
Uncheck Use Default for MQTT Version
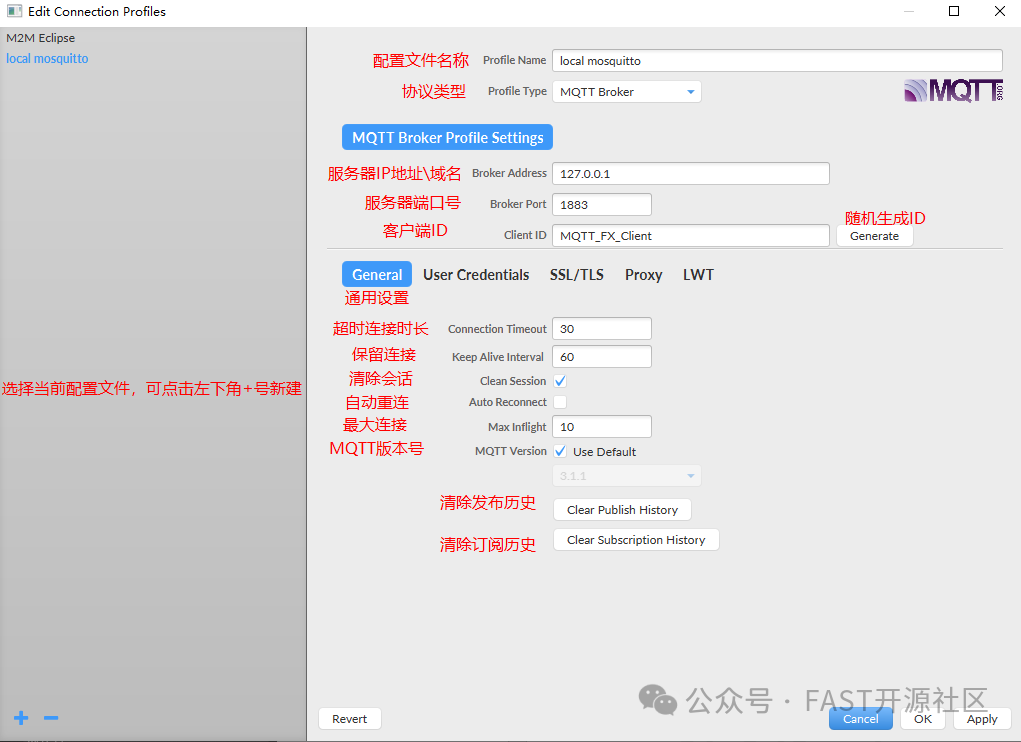[560, 451]
